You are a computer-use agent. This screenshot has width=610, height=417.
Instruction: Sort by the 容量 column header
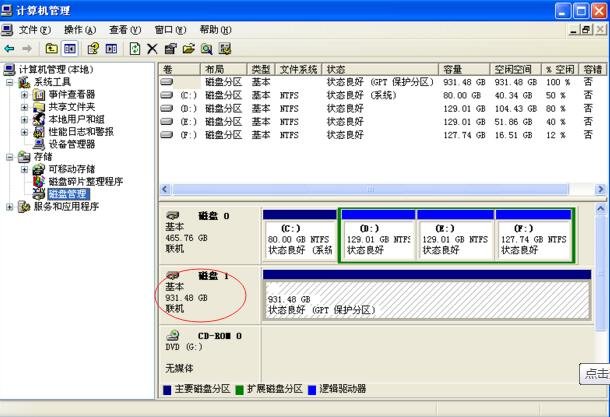click(x=465, y=70)
